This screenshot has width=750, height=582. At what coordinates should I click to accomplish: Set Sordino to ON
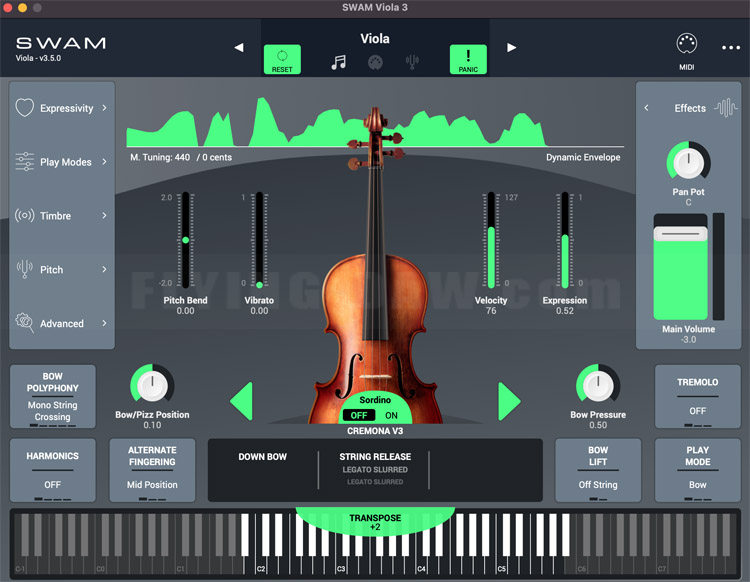[391, 415]
